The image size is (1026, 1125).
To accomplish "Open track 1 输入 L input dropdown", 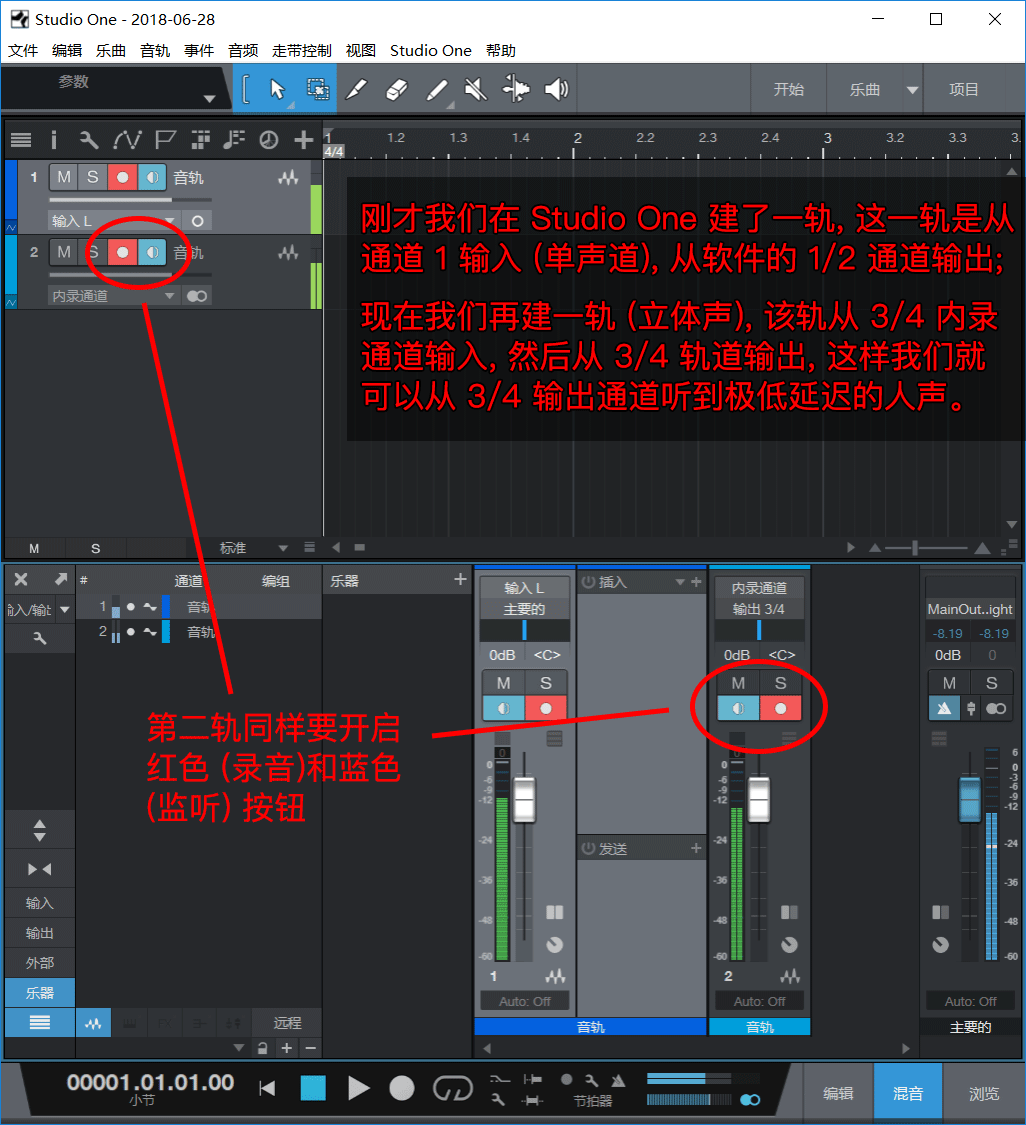I will pos(113,221).
